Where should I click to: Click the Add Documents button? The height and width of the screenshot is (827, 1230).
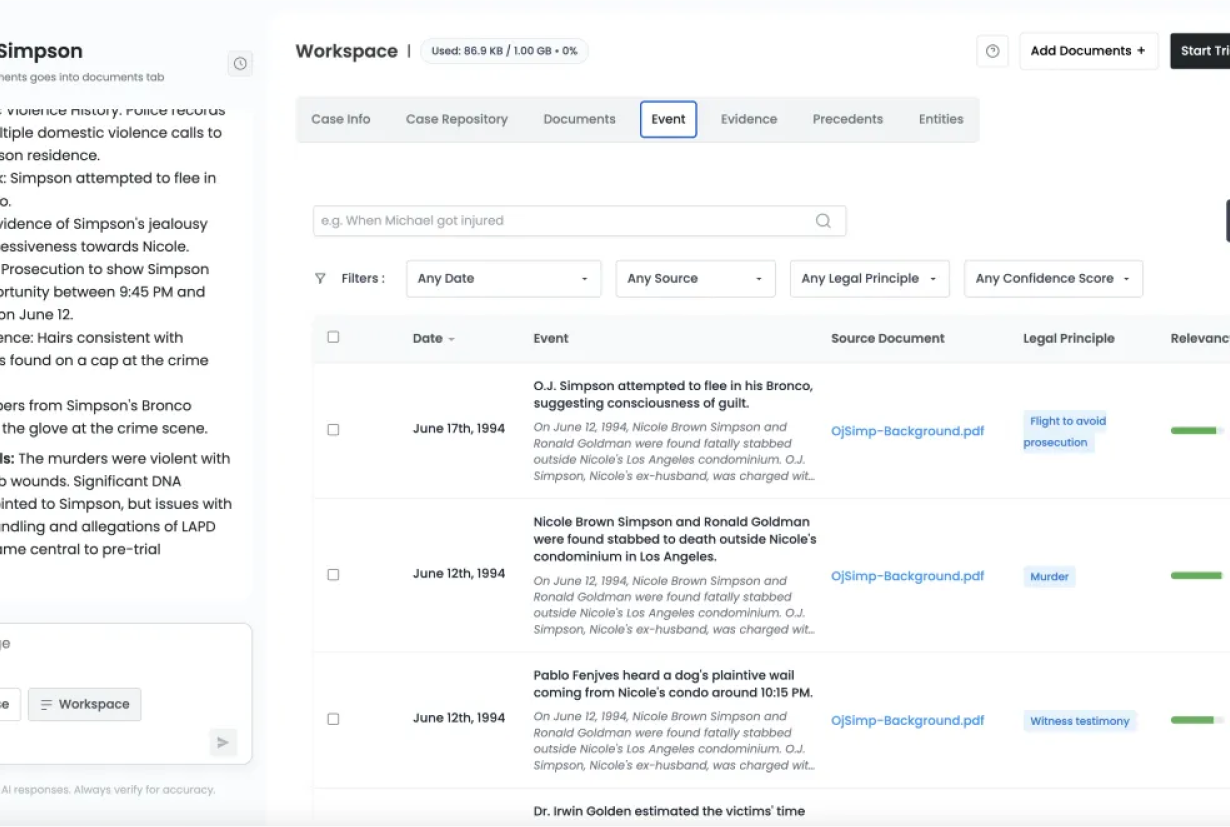pyautogui.click(x=1089, y=51)
